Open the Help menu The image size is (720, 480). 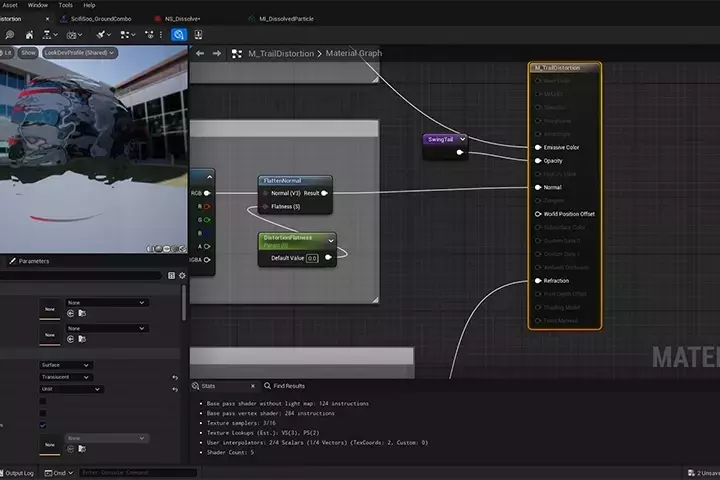point(89,5)
